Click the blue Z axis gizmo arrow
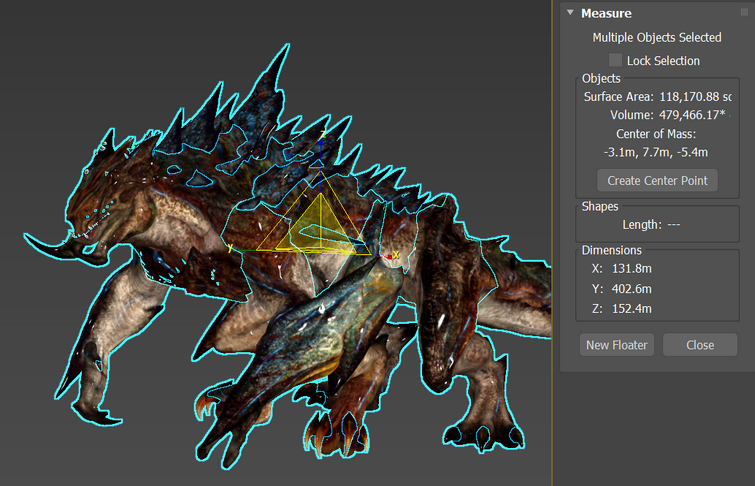This screenshot has height=486, width=755. pos(320,144)
